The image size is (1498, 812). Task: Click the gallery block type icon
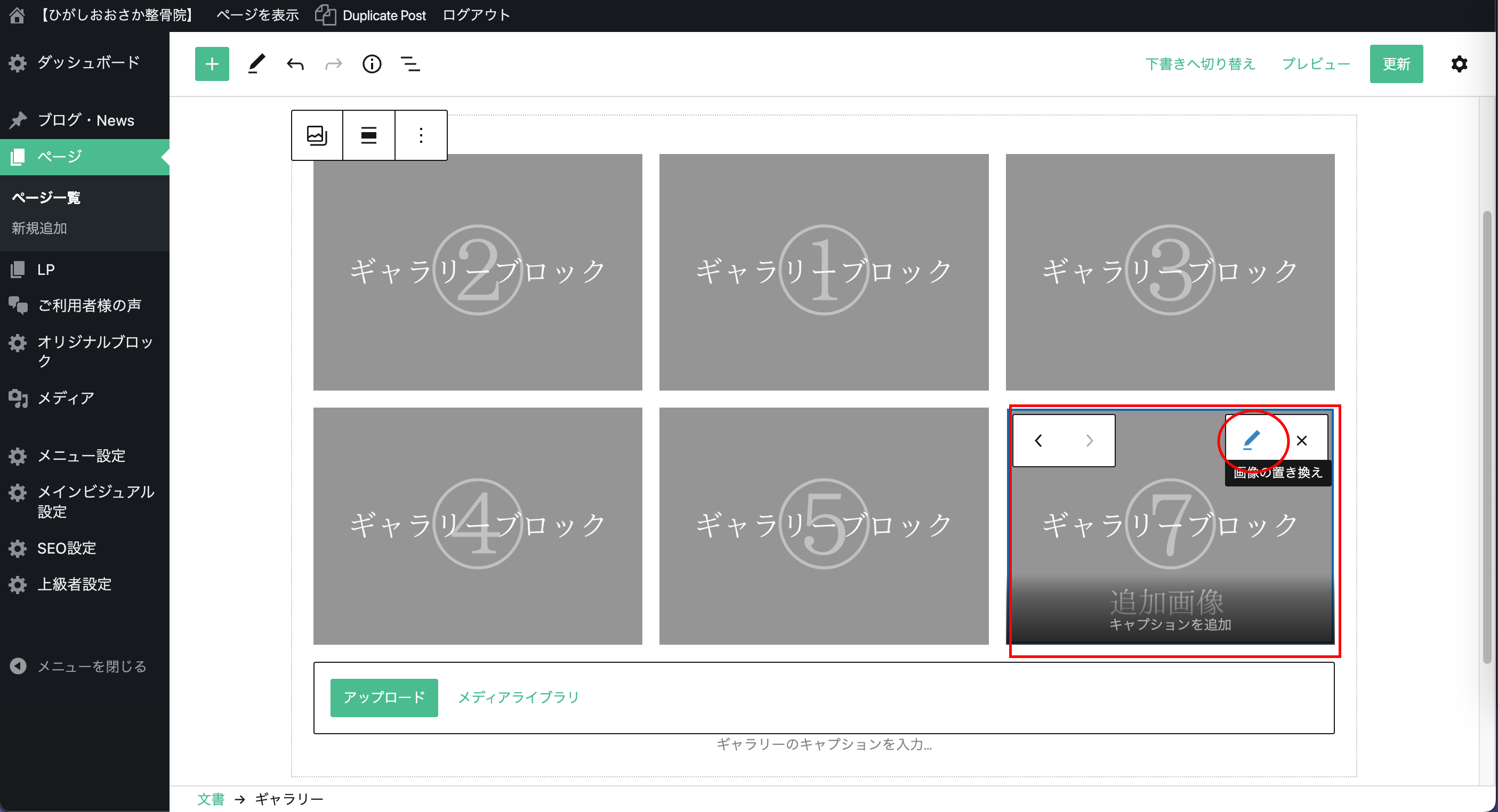(x=317, y=135)
